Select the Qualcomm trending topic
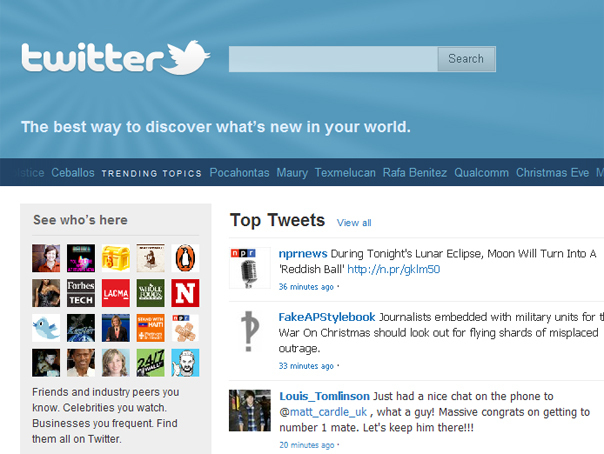The height and width of the screenshot is (454, 604). tap(482, 173)
